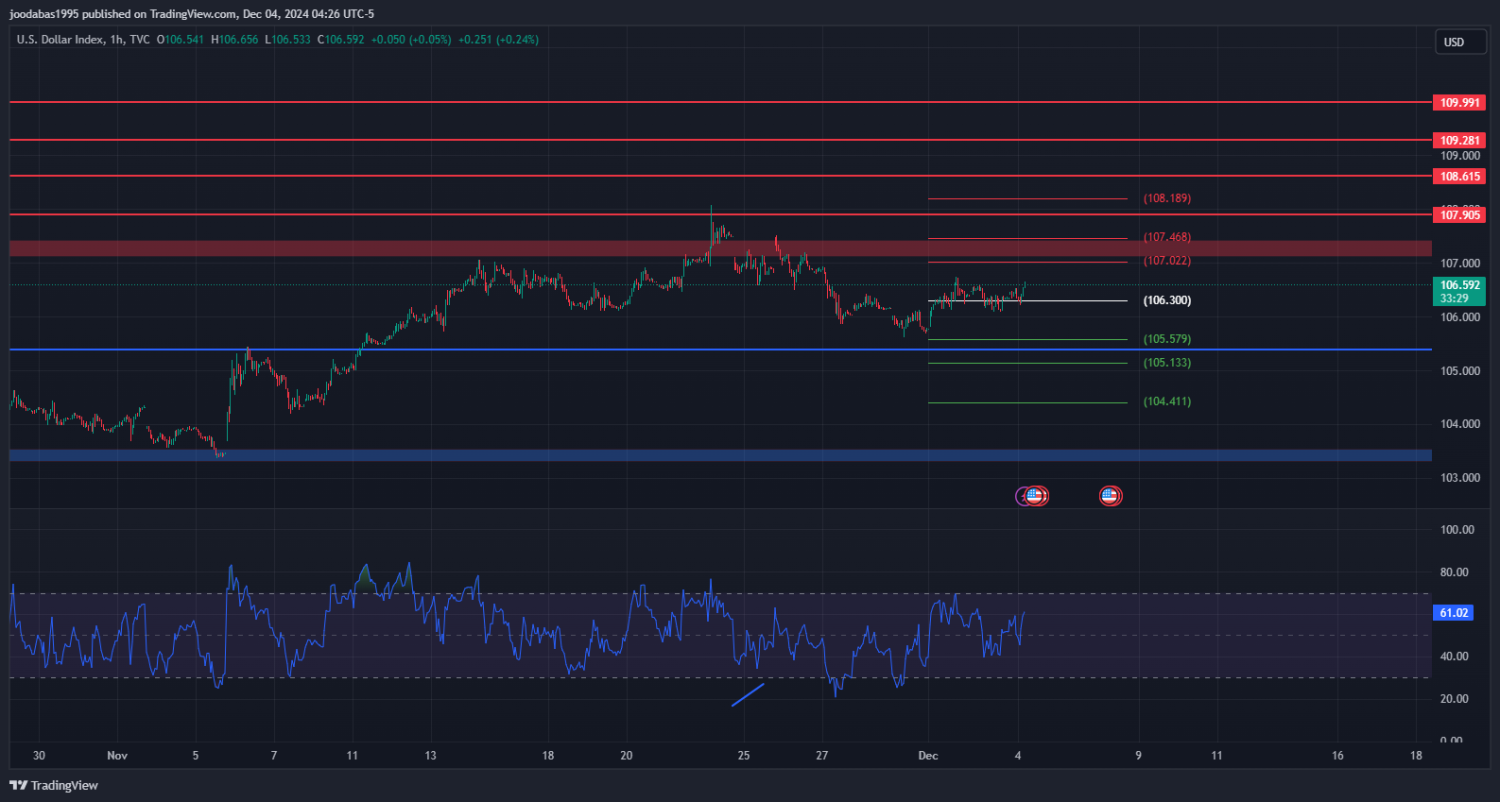Image resolution: width=1500 pixels, height=802 pixels.
Task: Click the L106.533 low value in header
Action: pyautogui.click(x=288, y=40)
